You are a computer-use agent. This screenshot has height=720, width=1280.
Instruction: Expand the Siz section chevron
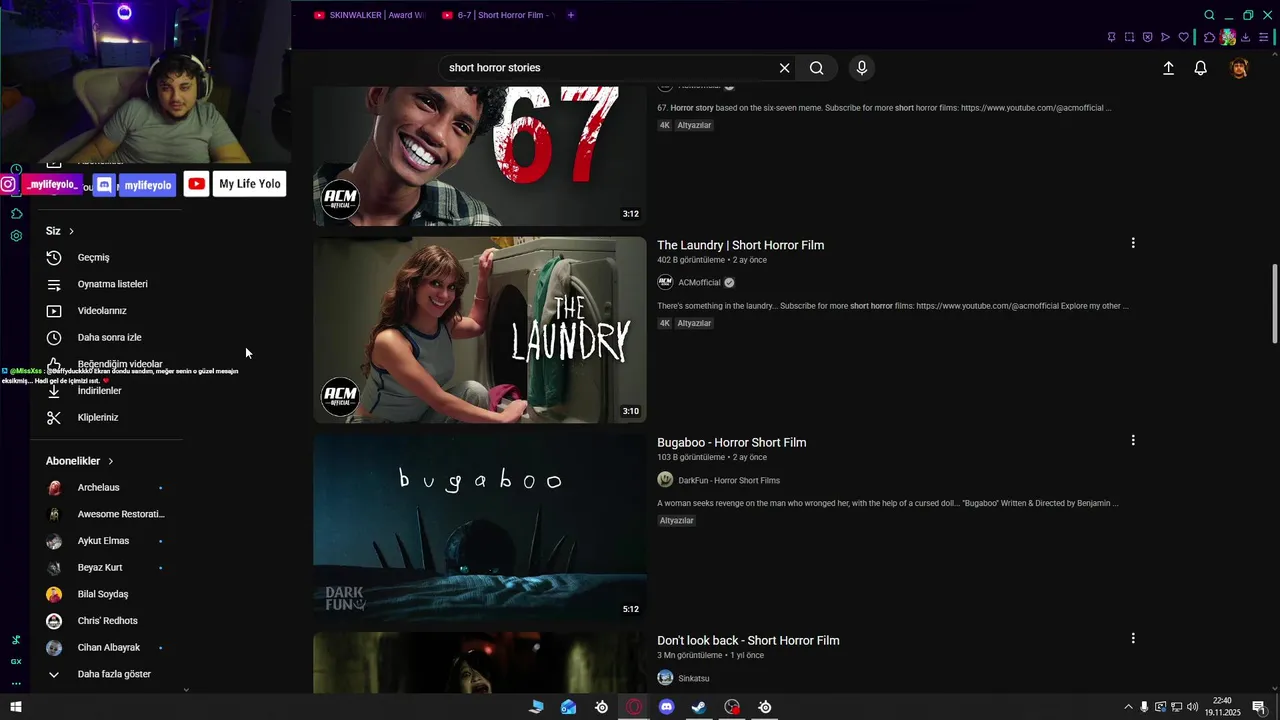point(71,231)
